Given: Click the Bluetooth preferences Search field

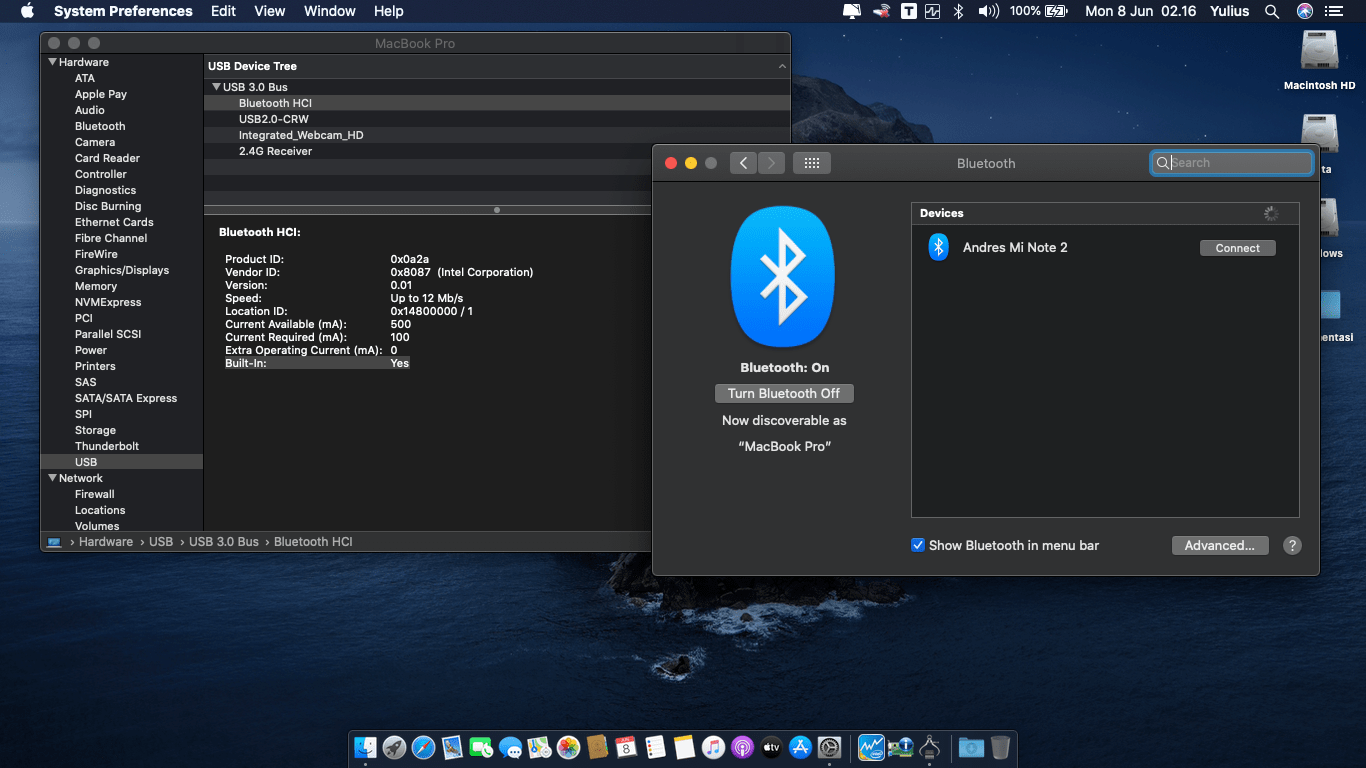Looking at the screenshot, I should (x=1232, y=163).
